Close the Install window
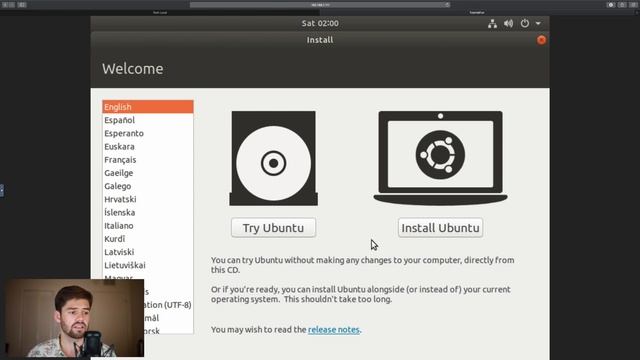 (541, 40)
